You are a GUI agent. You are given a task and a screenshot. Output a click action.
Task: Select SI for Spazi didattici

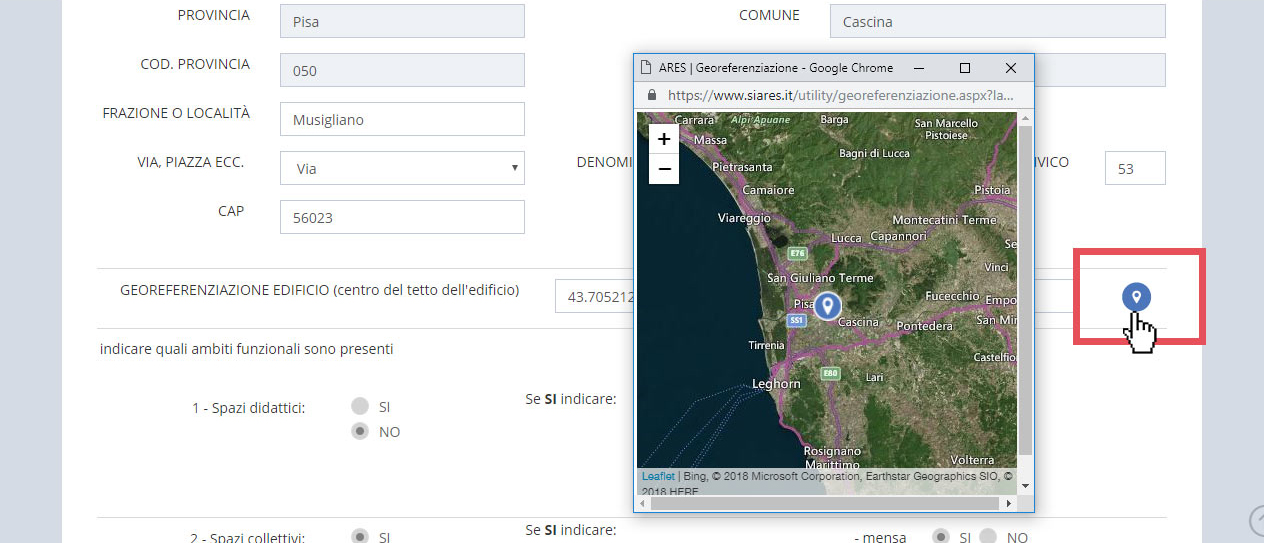tap(360, 406)
